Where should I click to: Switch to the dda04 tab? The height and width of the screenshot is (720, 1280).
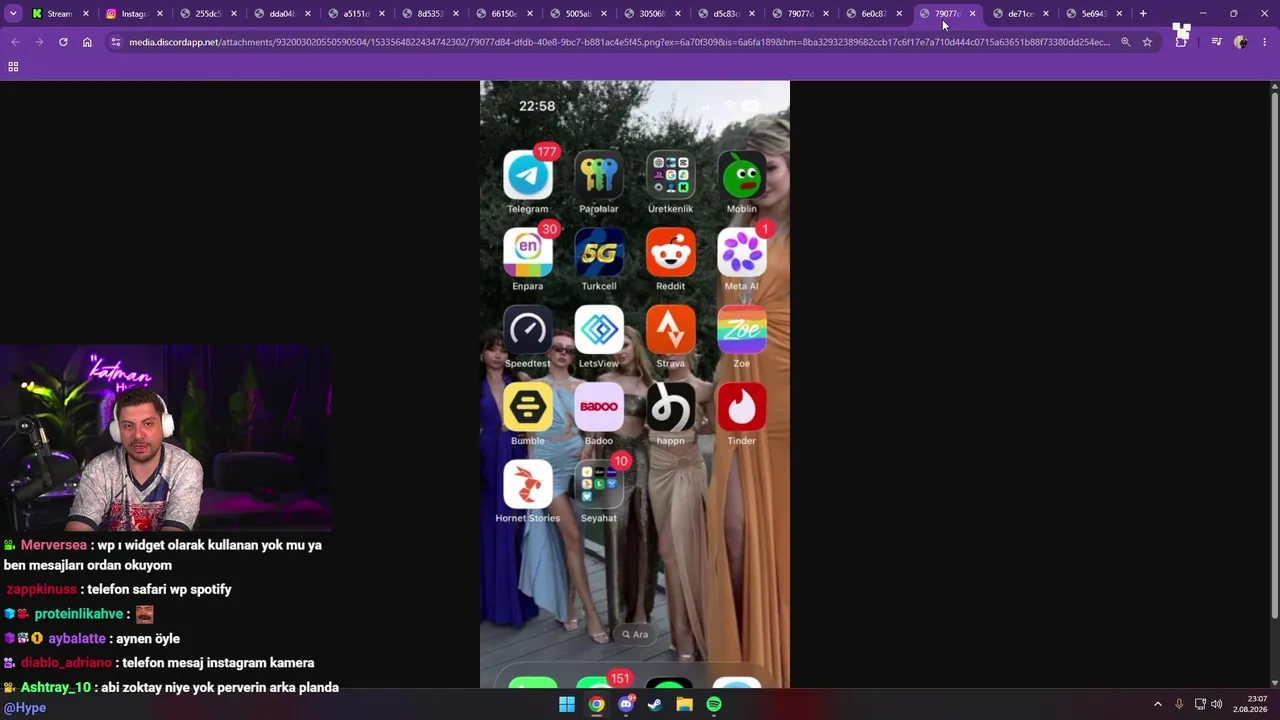pos(280,14)
